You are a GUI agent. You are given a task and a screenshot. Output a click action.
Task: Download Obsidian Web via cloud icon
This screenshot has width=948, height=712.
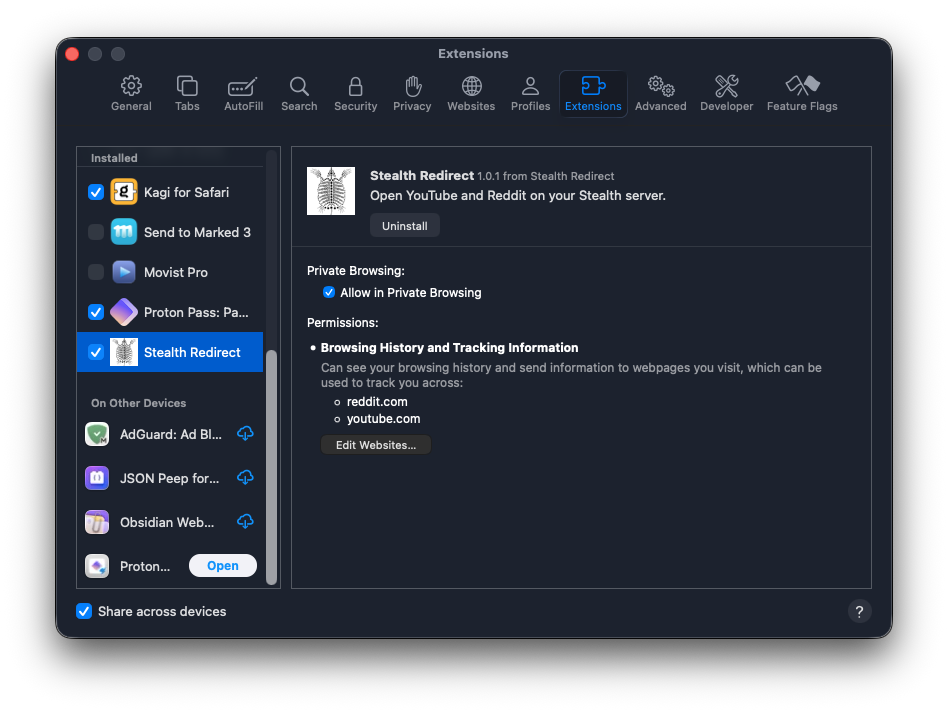pos(245,522)
